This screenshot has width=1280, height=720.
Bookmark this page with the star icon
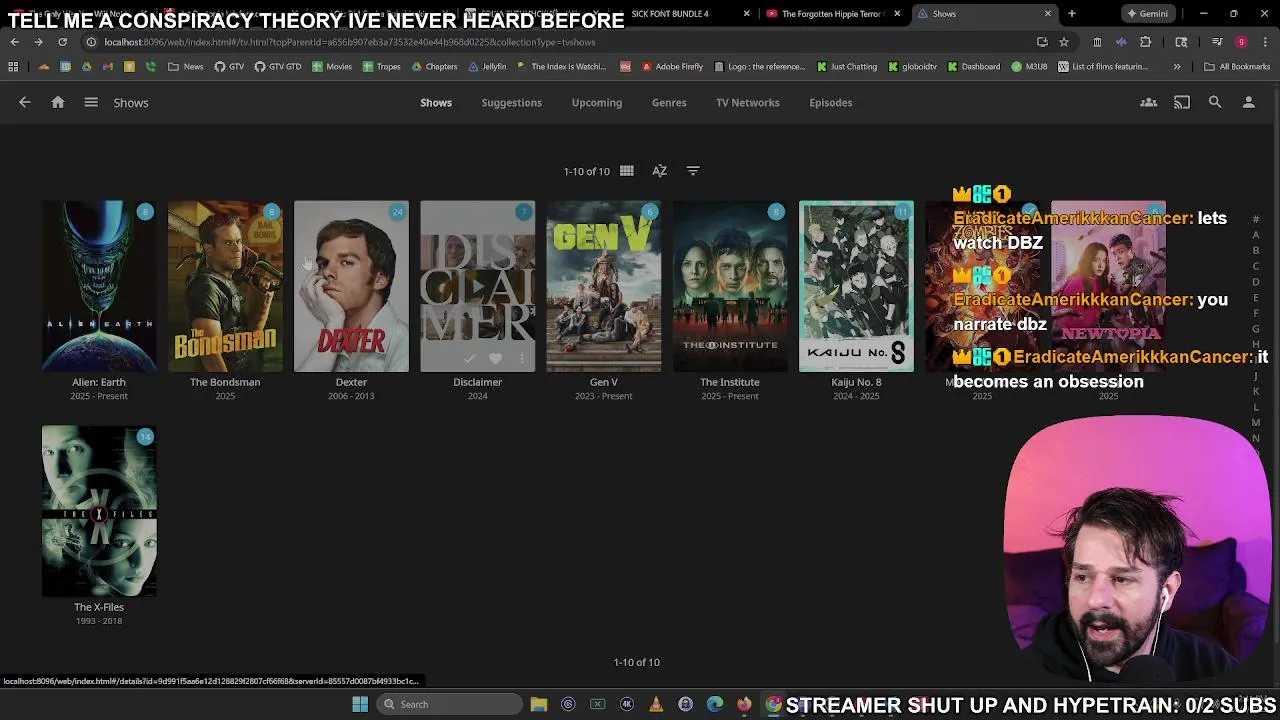(x=1064, y=42)
